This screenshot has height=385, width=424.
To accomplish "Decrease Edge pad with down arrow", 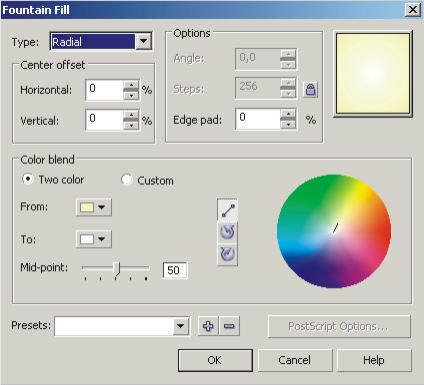I will pyautogui.click(x=288, y=124).
